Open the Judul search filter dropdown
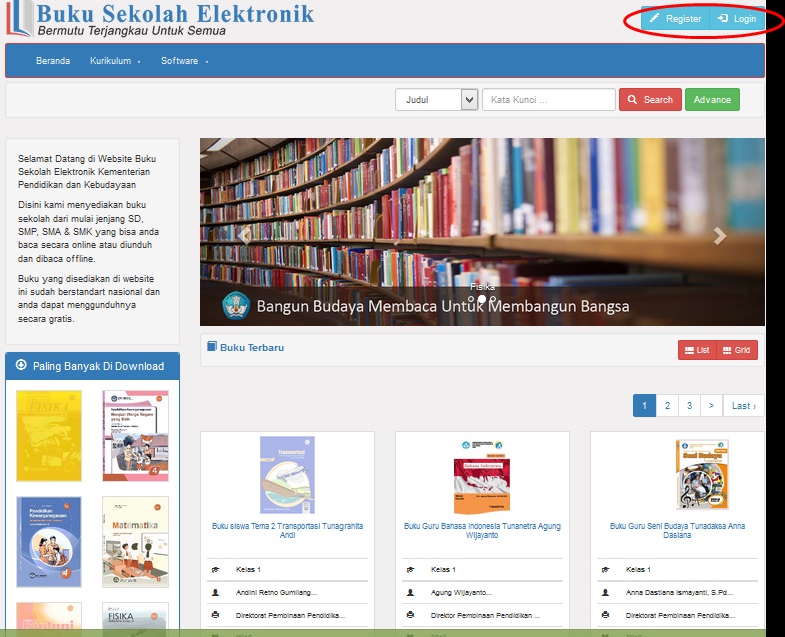785x637 pixels. tap(437, 100)
